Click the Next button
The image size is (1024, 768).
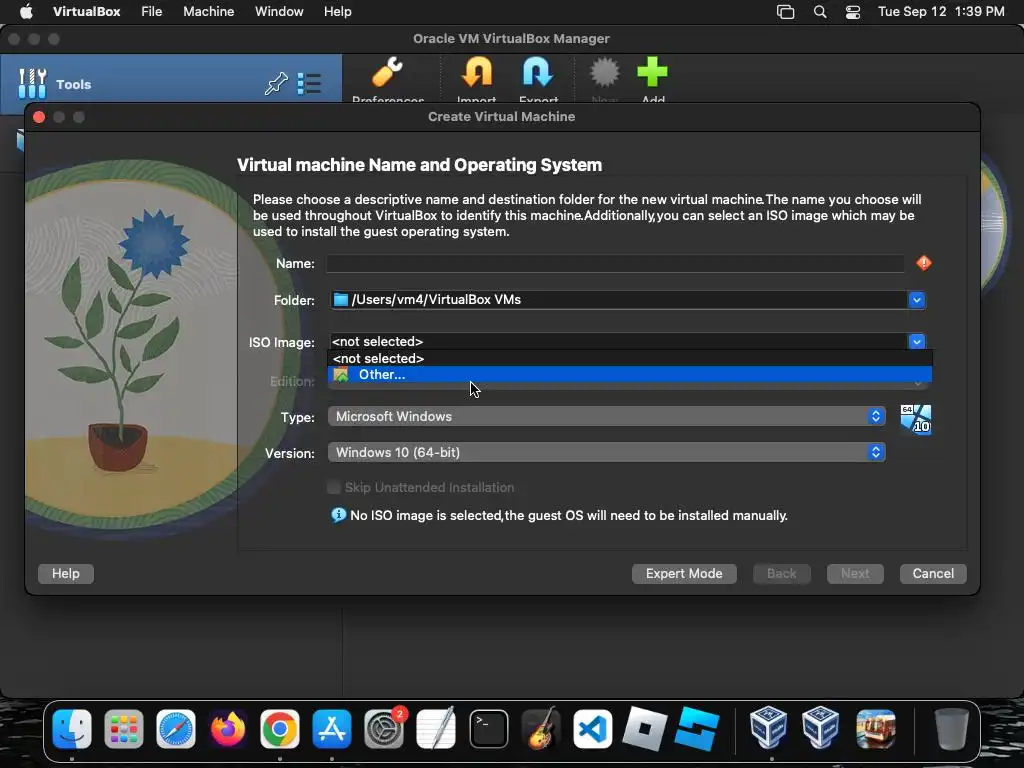(855, 573)
